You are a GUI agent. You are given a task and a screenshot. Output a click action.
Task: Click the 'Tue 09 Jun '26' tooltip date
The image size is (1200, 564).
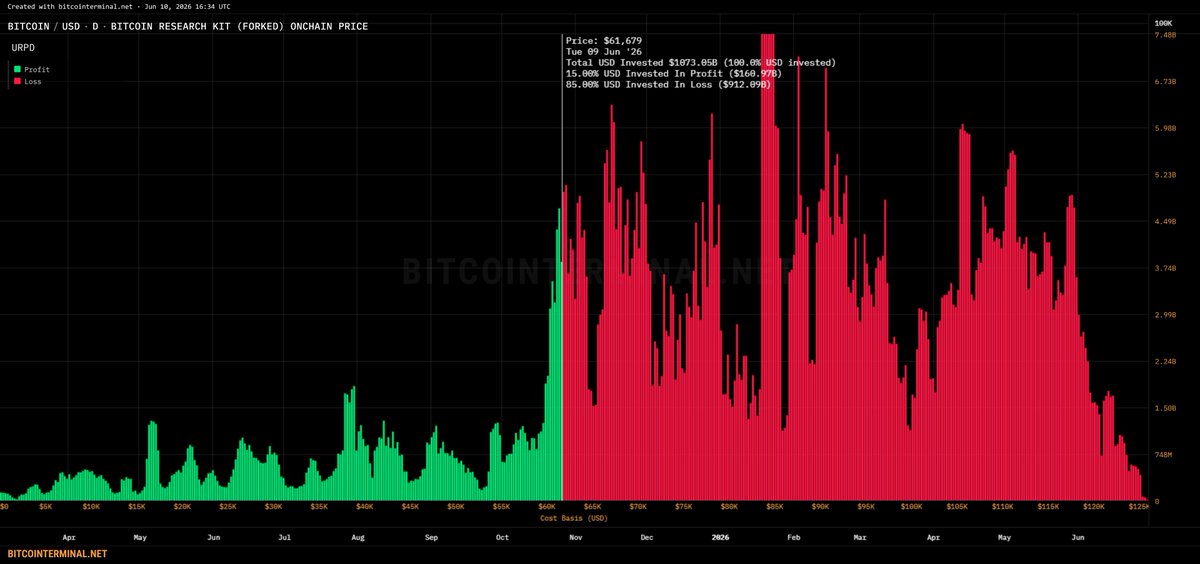(x=603, y=51)
